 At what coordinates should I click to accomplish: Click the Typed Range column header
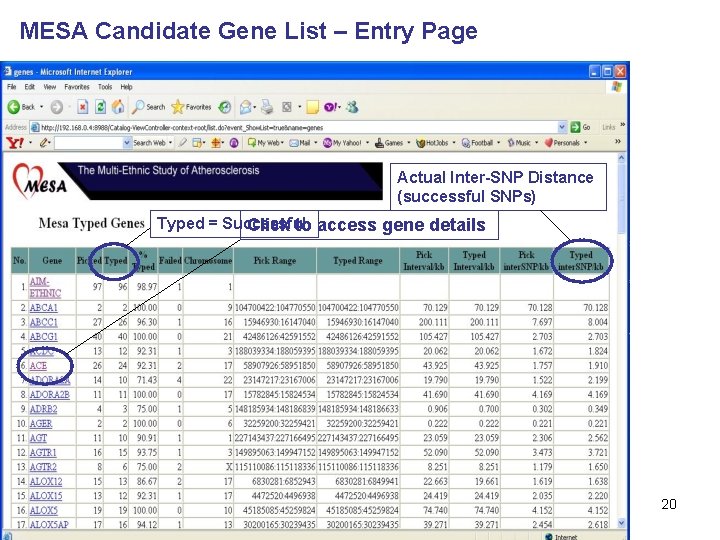point(358,260)
